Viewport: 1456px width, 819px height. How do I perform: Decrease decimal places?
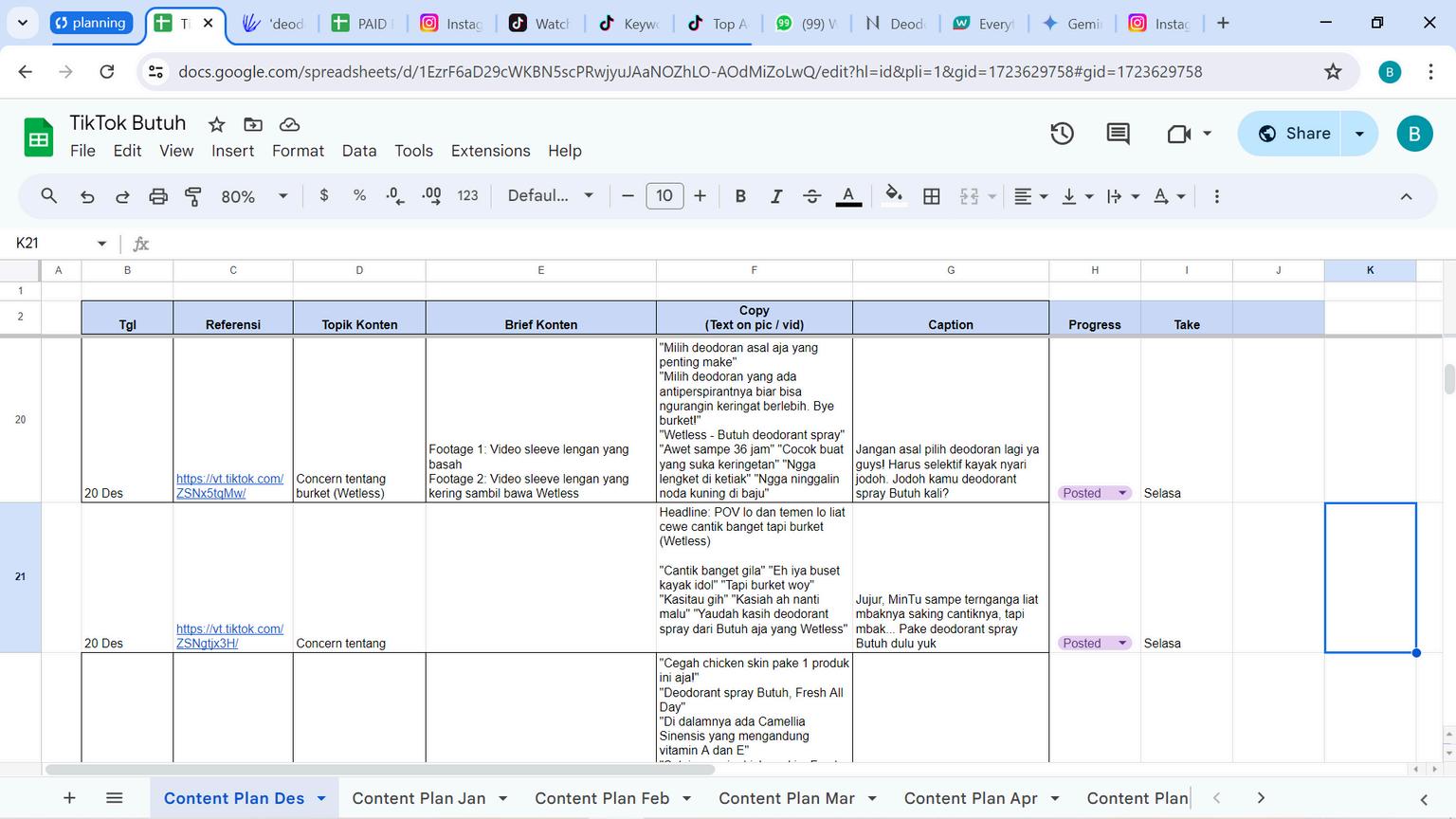pyautogui.click(x=395, y=196)
